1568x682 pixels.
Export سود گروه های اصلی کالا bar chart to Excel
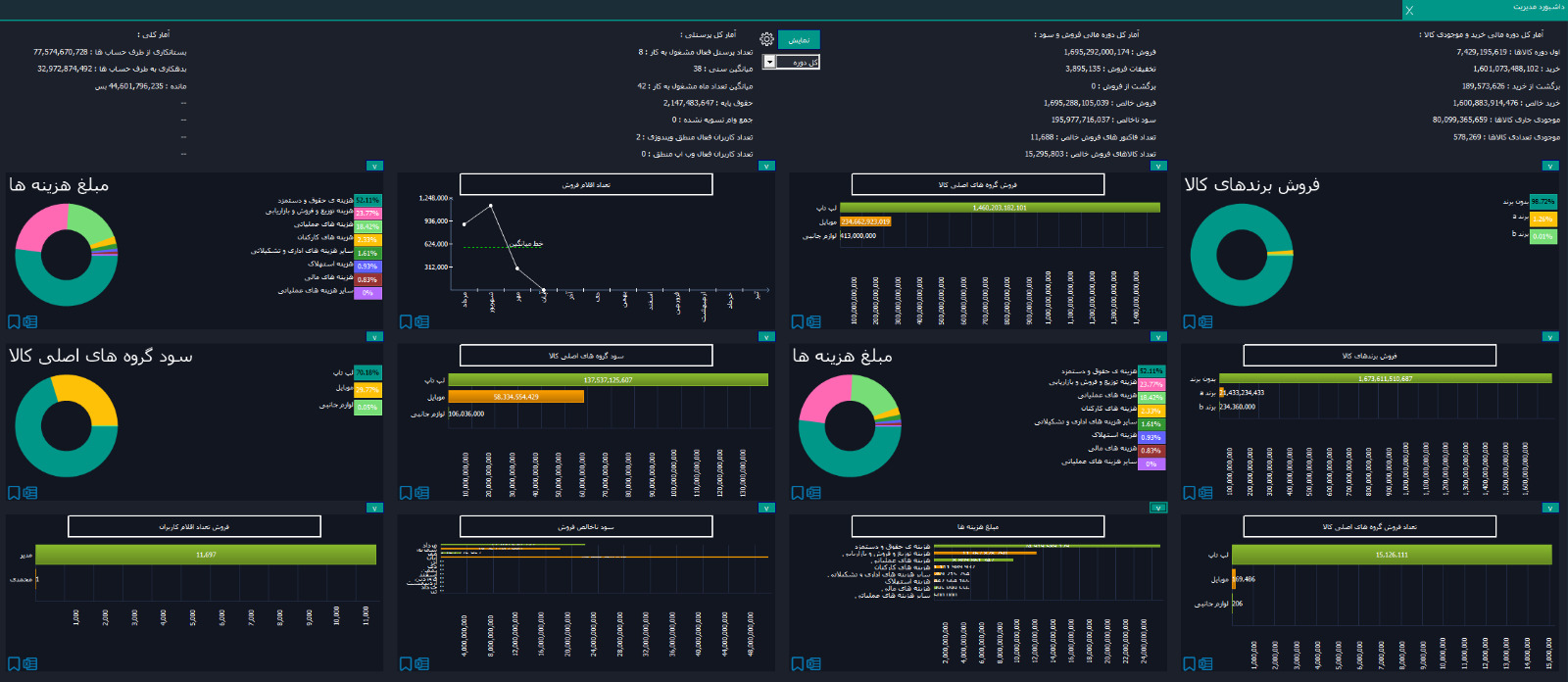click(x=422, y=493)
